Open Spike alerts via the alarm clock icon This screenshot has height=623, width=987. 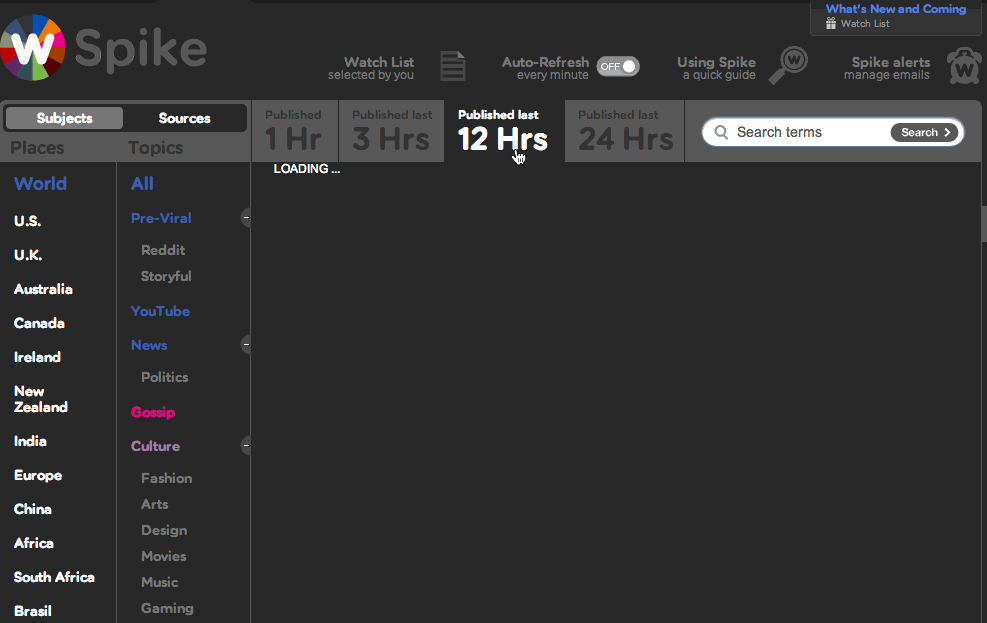point(962,66)
